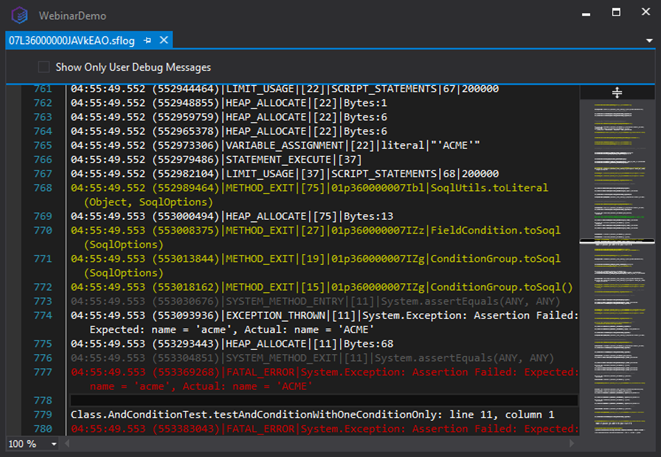Click the WebinarDemo title text
Viewport: 661px width, 458px height.
73,16
